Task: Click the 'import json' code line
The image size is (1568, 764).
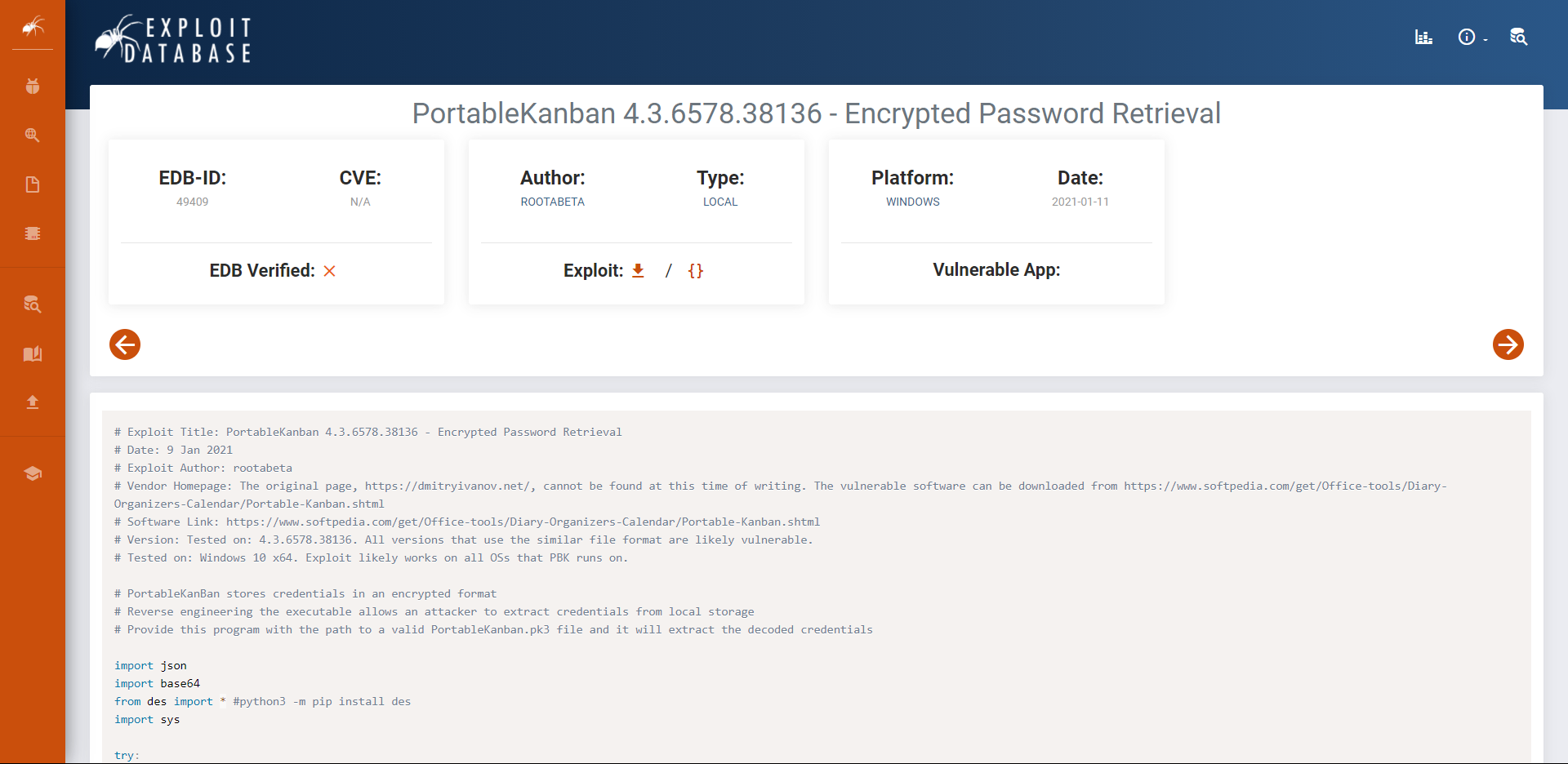Action: click(x=150, y=665)
